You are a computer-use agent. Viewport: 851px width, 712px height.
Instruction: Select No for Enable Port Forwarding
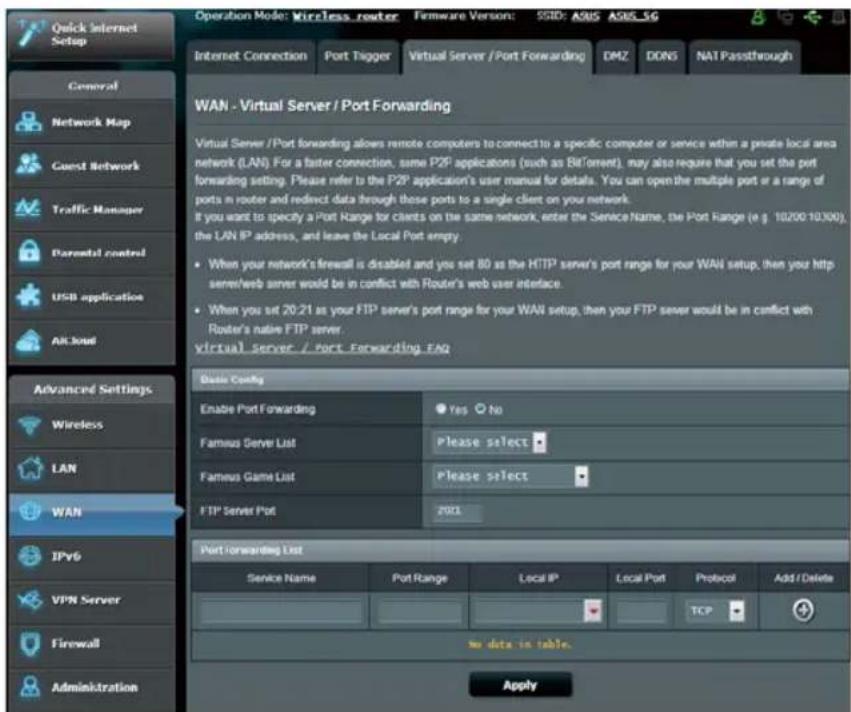[x=480, y=409]
